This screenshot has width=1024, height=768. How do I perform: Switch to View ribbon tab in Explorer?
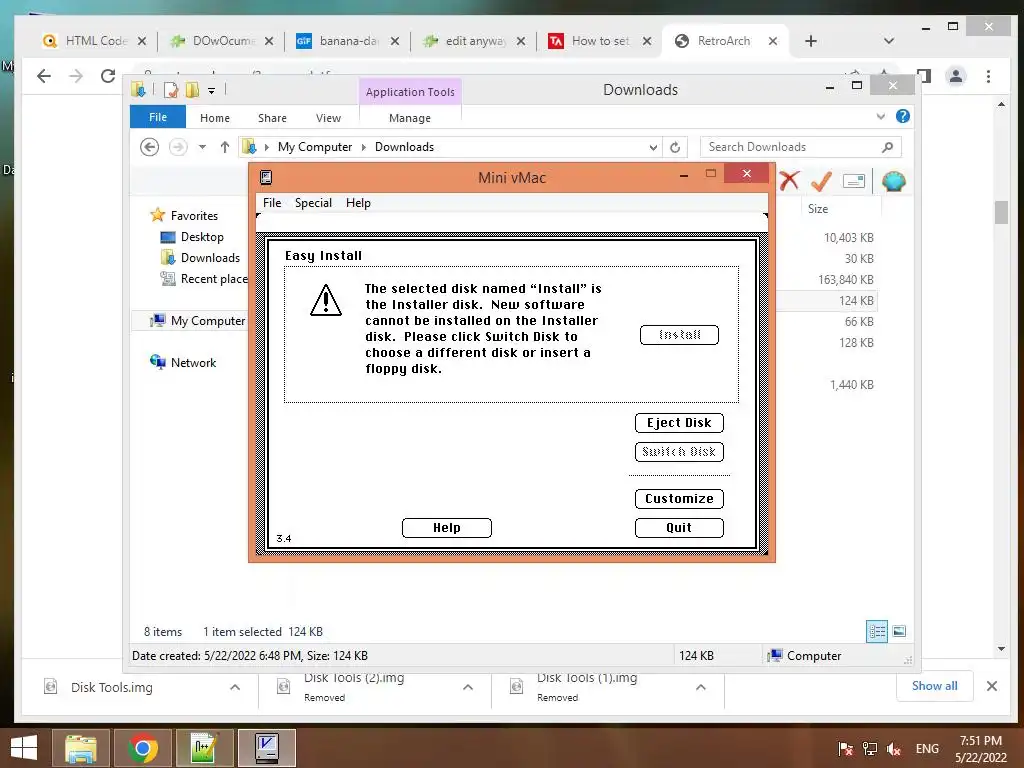point(328,118)
